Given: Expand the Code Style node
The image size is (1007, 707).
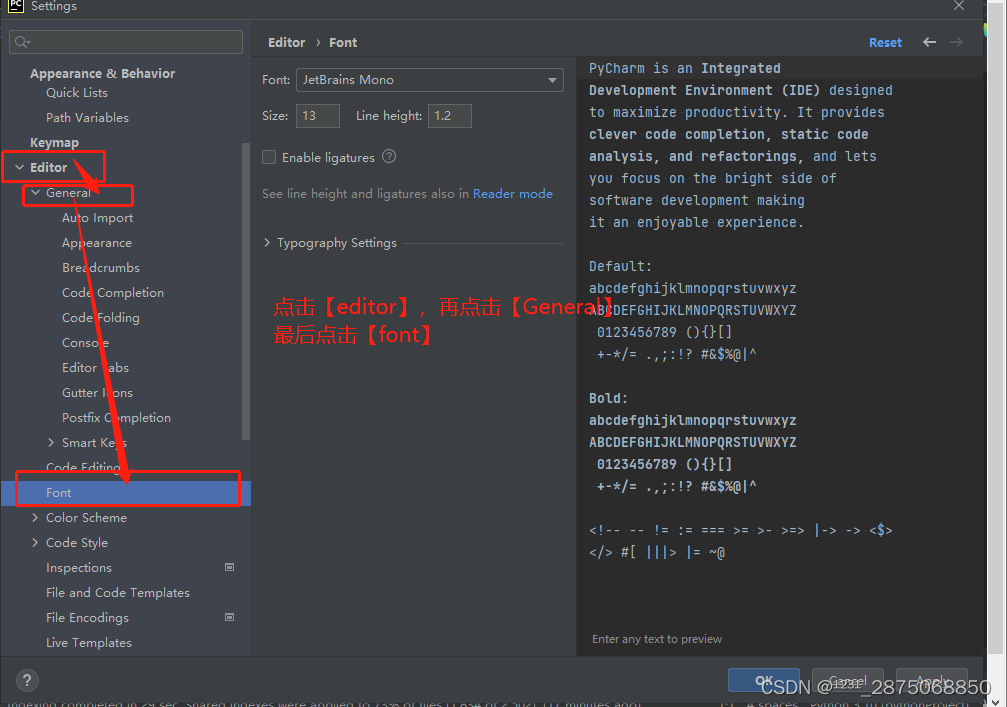Looking at the screenshot, I should point(35,543).
